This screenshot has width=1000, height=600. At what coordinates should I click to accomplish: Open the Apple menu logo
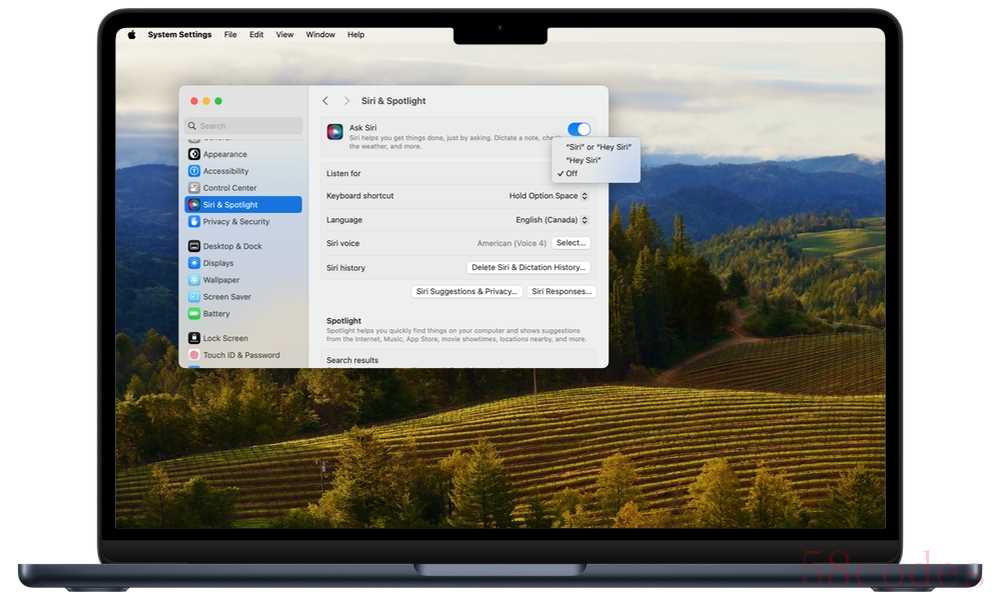tap(131, 35)
